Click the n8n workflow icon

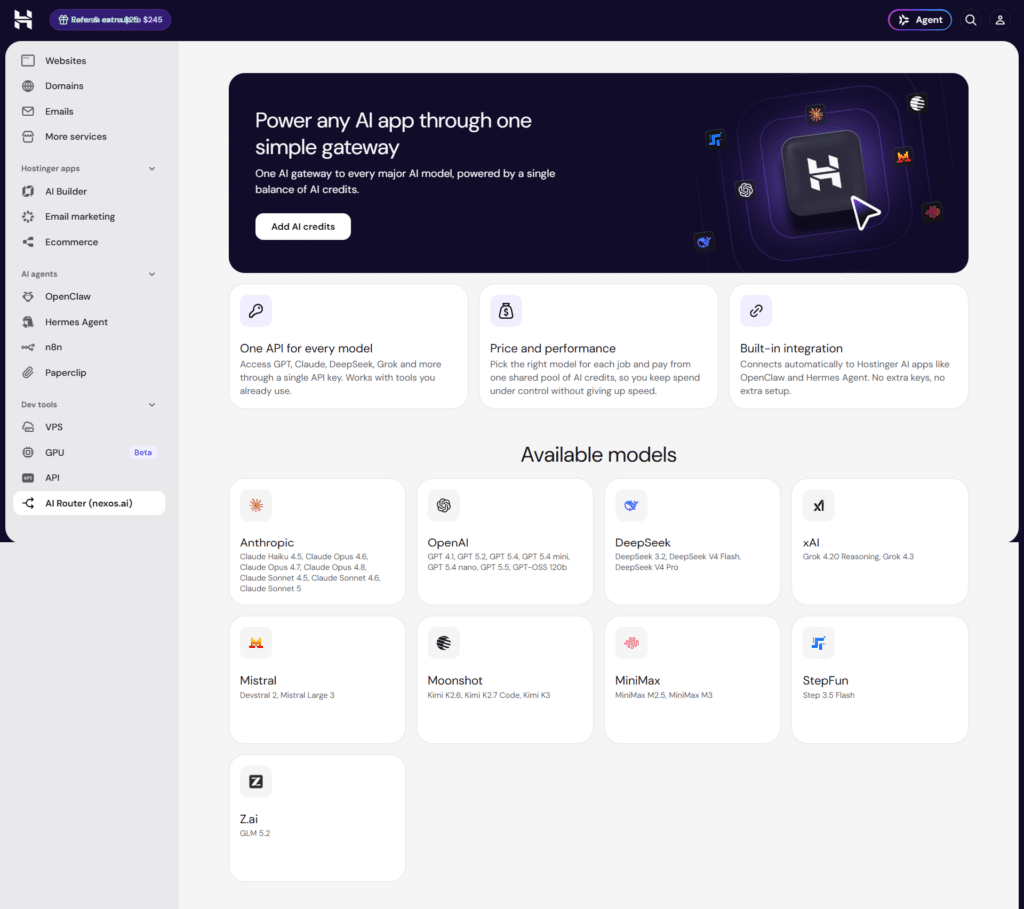click(x=28, y=347)
